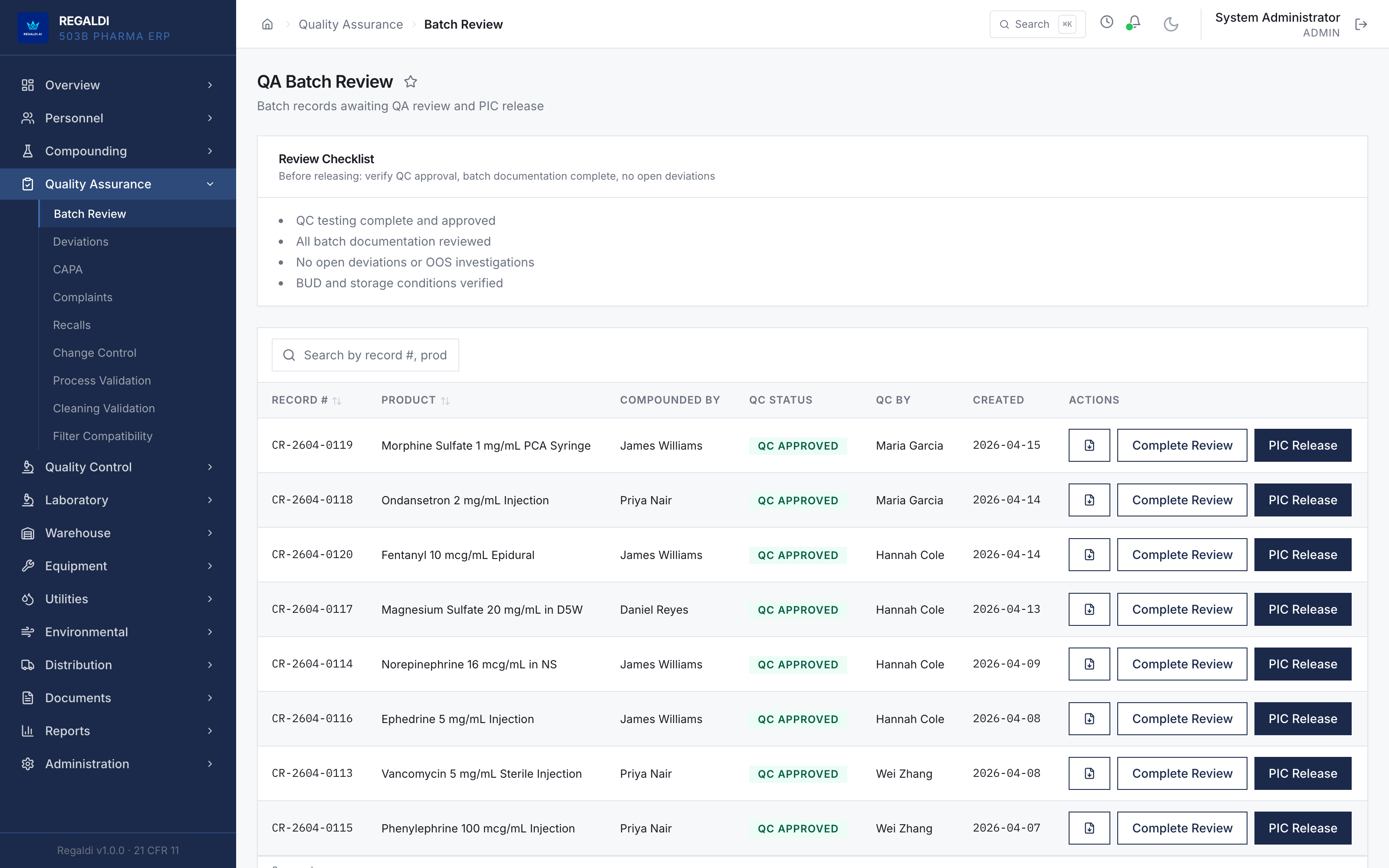Open the System Administrator user profile

[x=1277, y=24]
